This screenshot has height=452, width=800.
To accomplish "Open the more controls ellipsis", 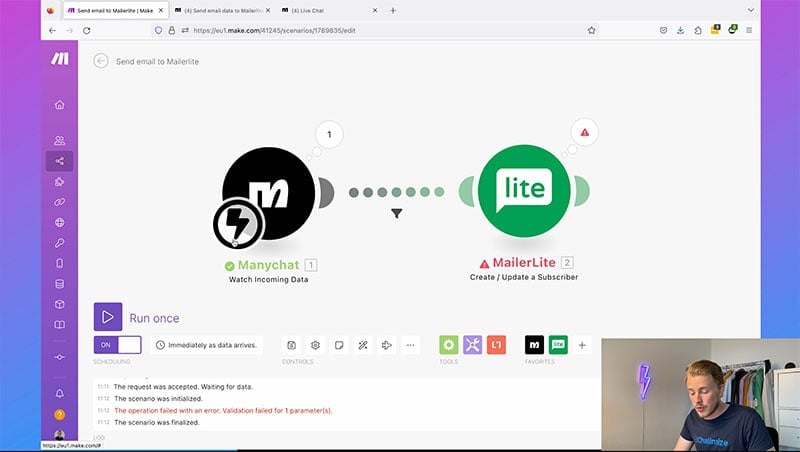I will pos(410,345).
